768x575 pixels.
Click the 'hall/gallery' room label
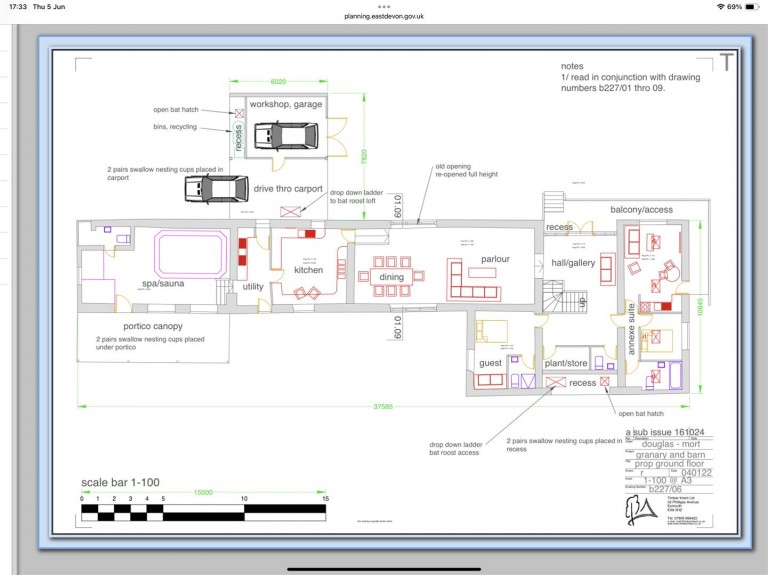pos(573,263)
